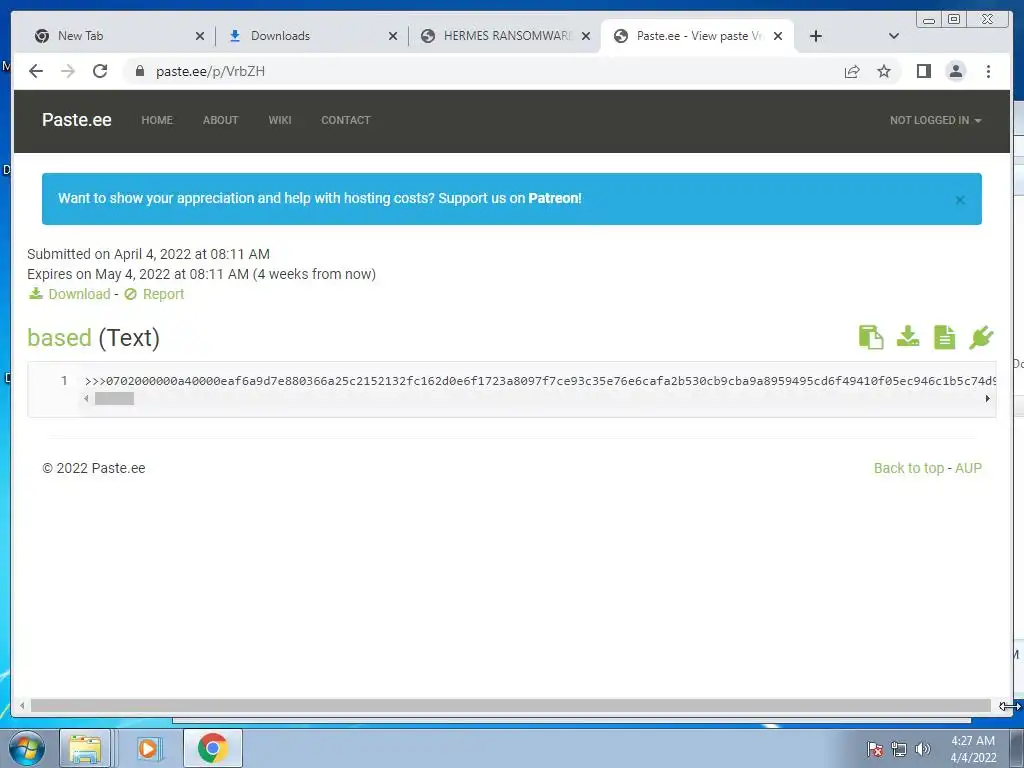Click the Paste.ee logo
1024x768 pixels.
pos(76,120)
